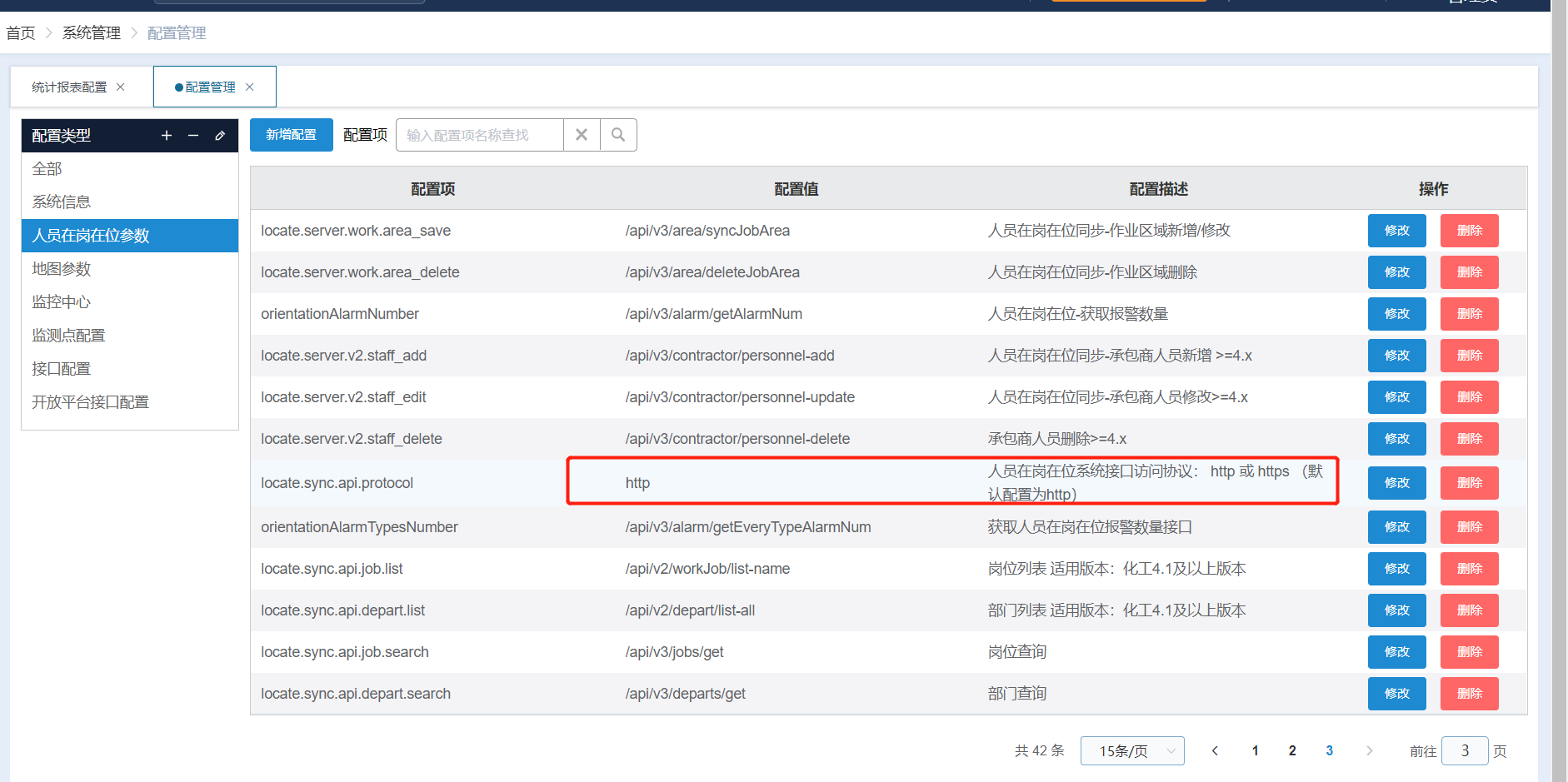Click 修改 for orientationAlarmTypesNumber row
This screenshot has width=1568, height=782.
tap(1397, 527)
